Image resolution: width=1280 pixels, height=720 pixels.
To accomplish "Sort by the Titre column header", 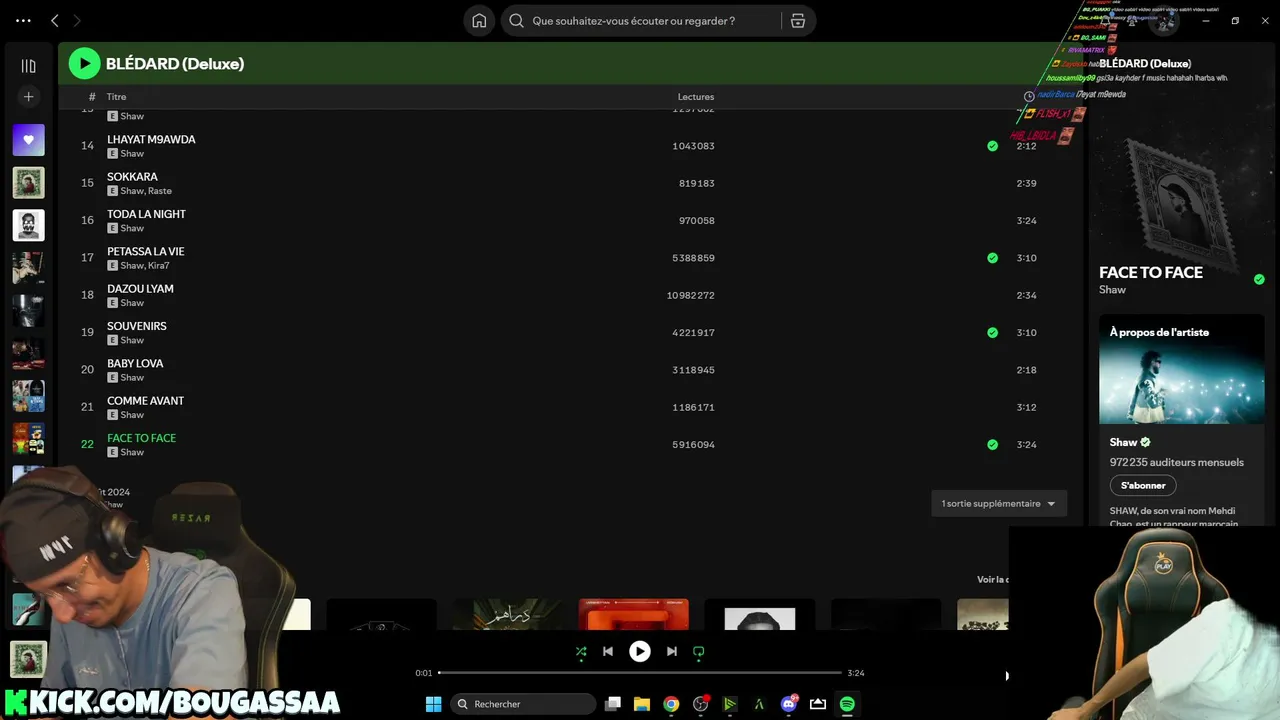I will (117, 97).
